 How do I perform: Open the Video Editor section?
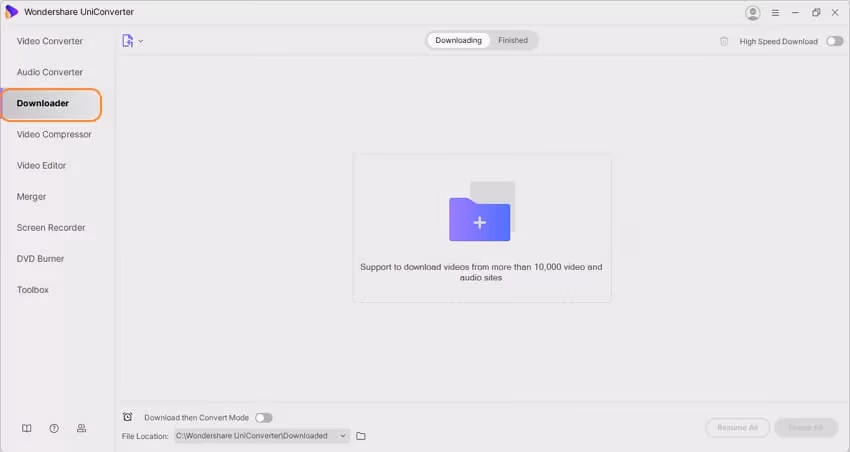[41, 165]
